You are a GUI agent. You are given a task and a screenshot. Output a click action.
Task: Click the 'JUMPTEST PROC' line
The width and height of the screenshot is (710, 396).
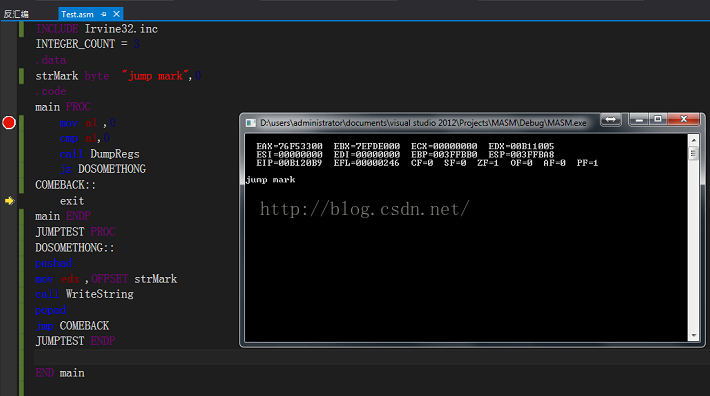[x=75, y=232]
